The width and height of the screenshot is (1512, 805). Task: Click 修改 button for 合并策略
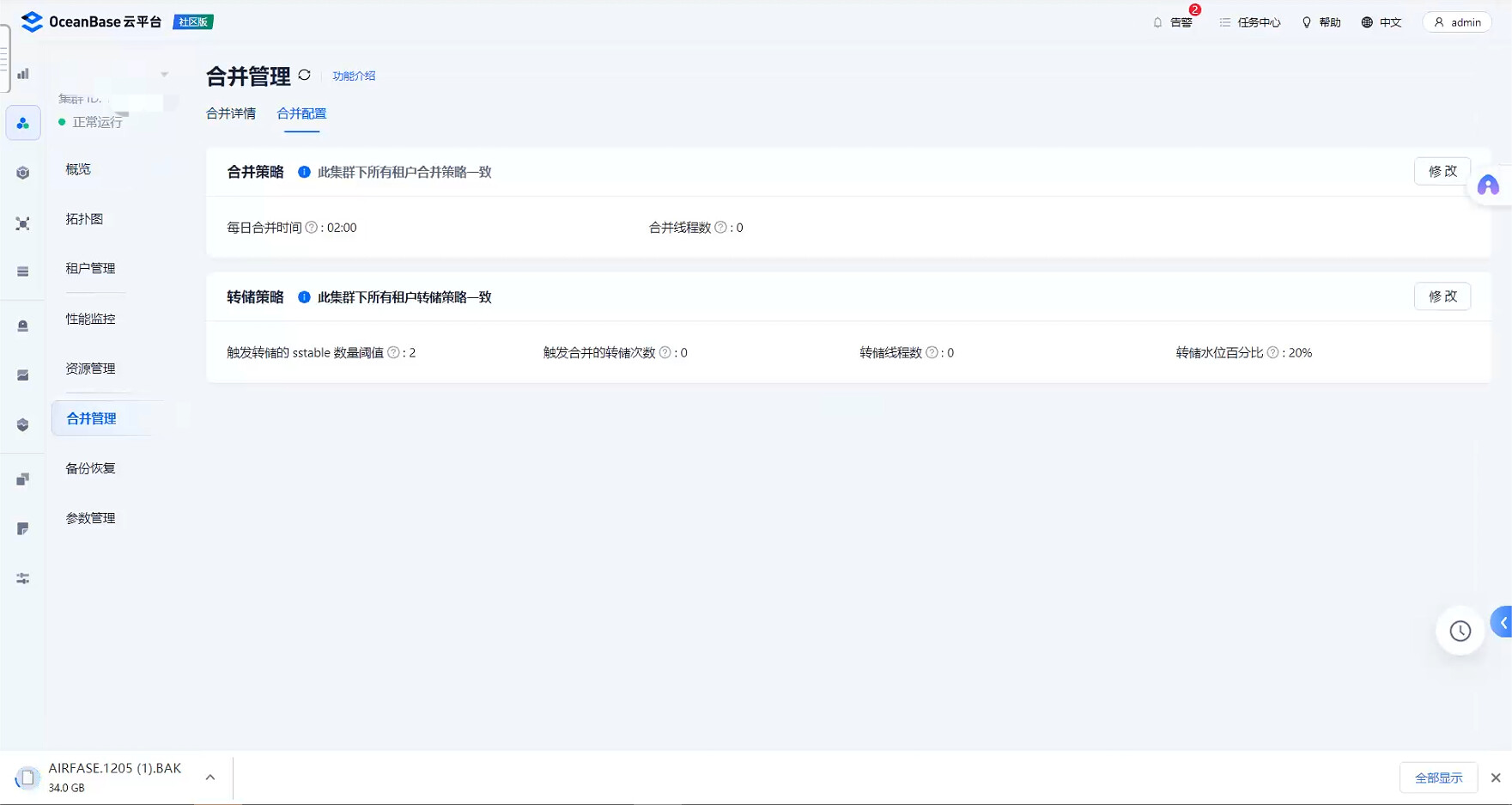1442,171
